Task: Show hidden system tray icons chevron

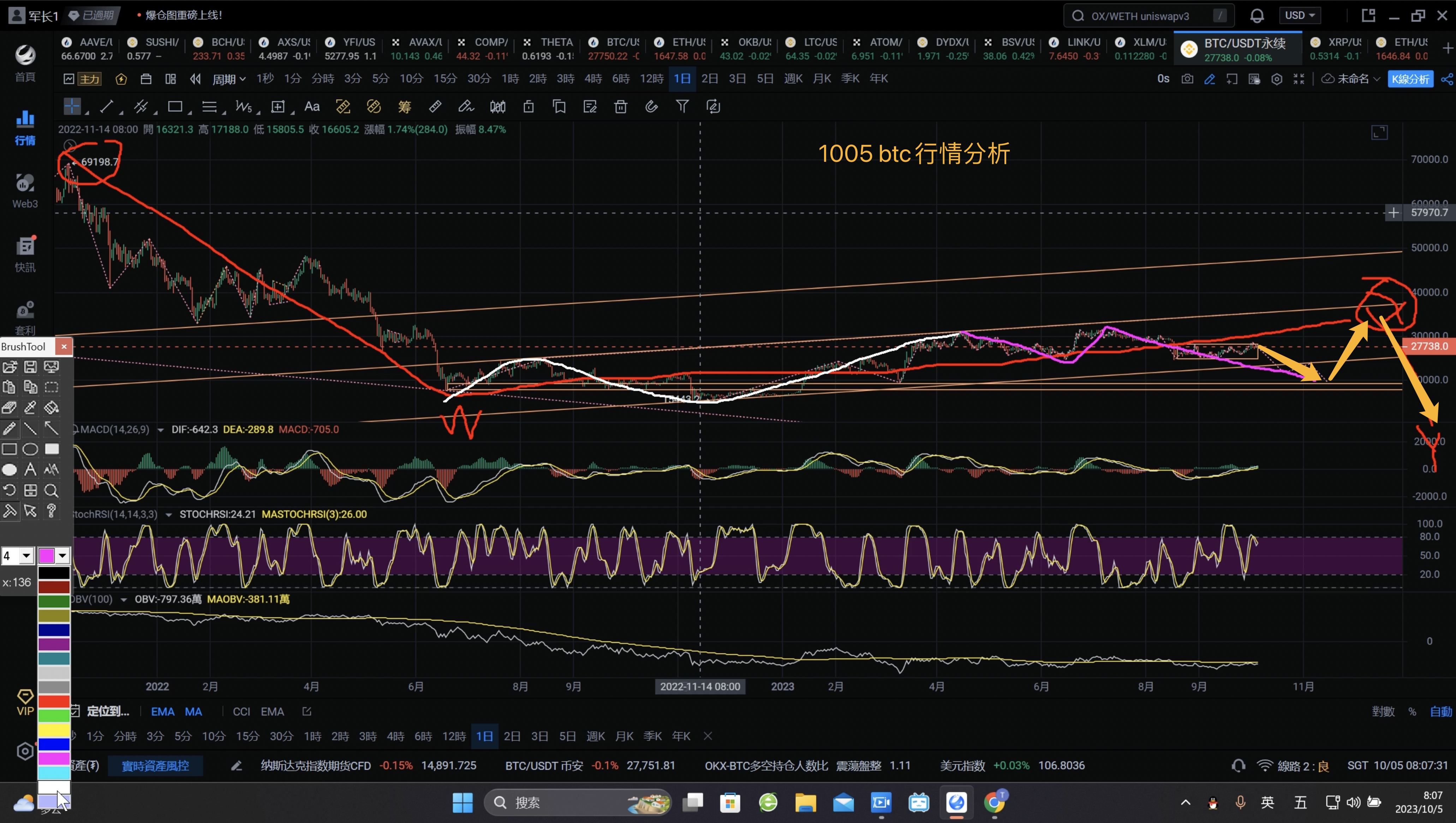Action: (1186, 803)
